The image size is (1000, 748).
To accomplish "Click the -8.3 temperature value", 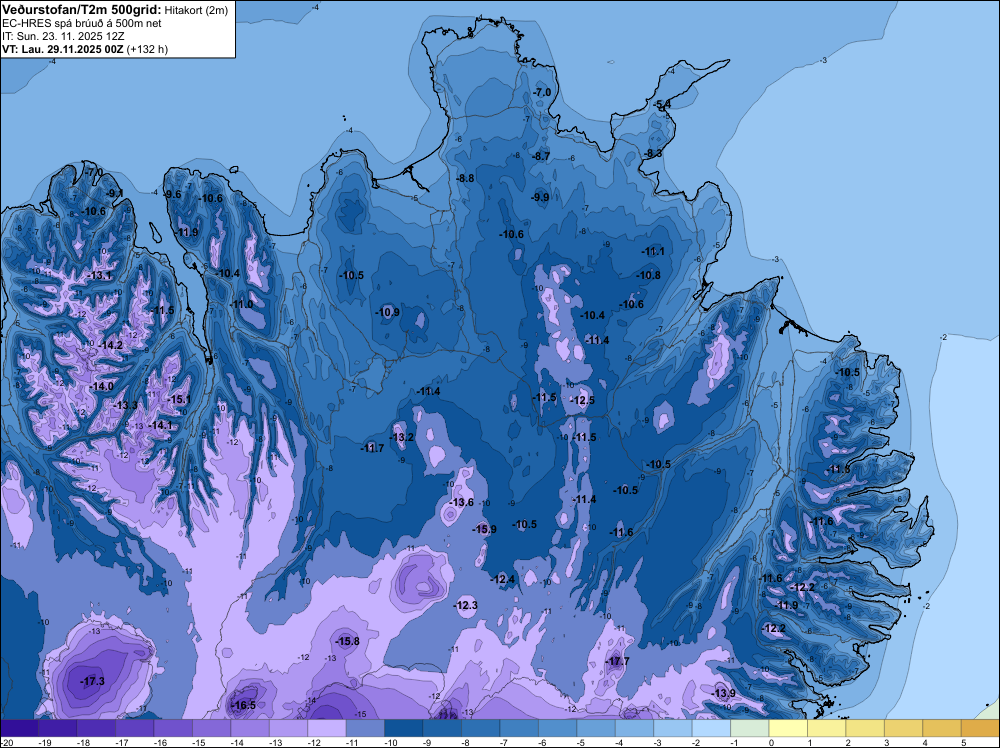I will click(653, 154).
